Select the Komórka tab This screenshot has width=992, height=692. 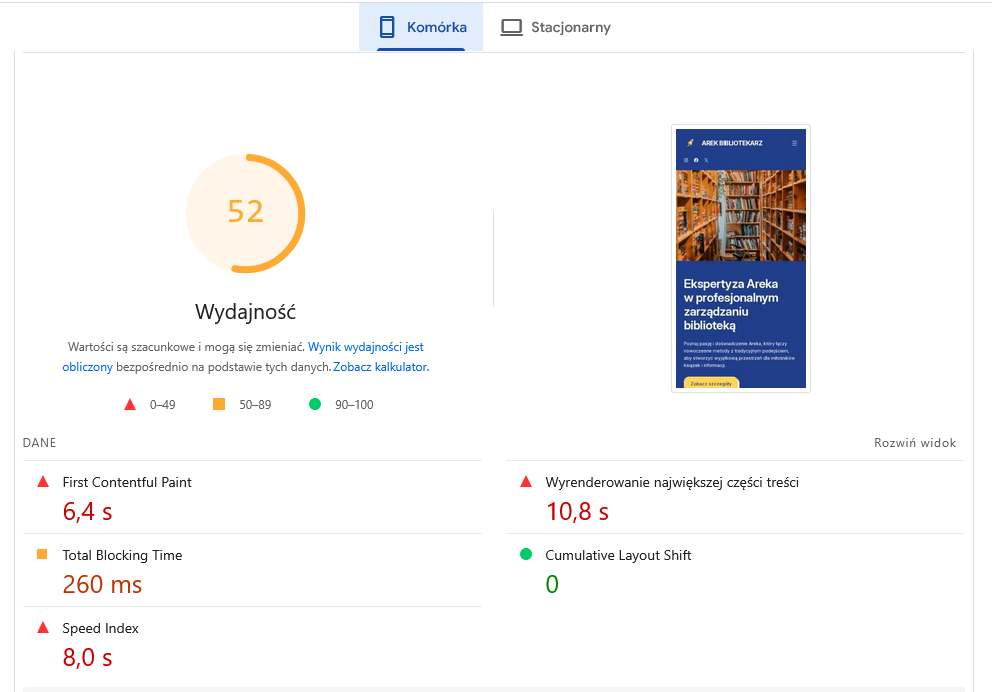tap(430, 28)
